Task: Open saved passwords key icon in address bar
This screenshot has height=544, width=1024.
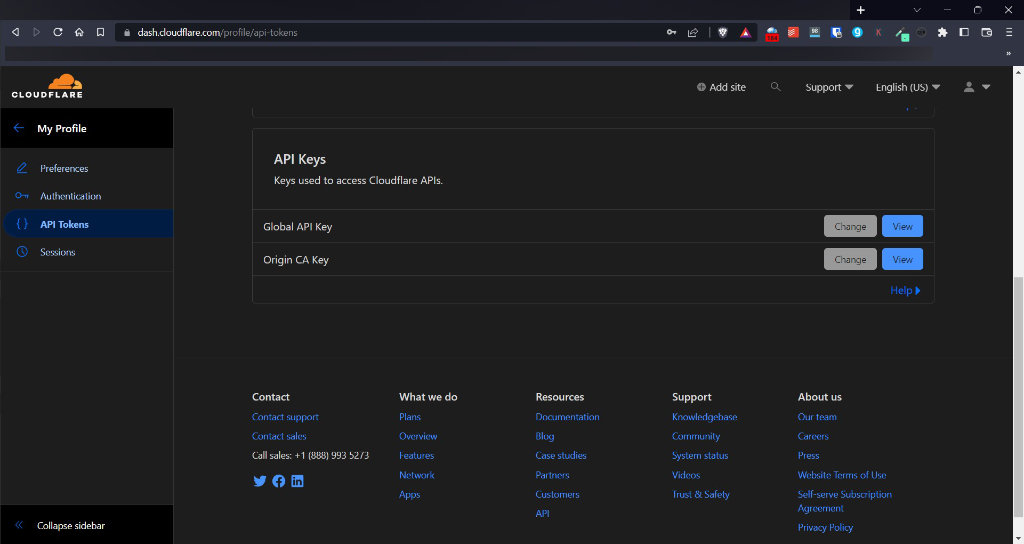Action: (x=671, y=32)
